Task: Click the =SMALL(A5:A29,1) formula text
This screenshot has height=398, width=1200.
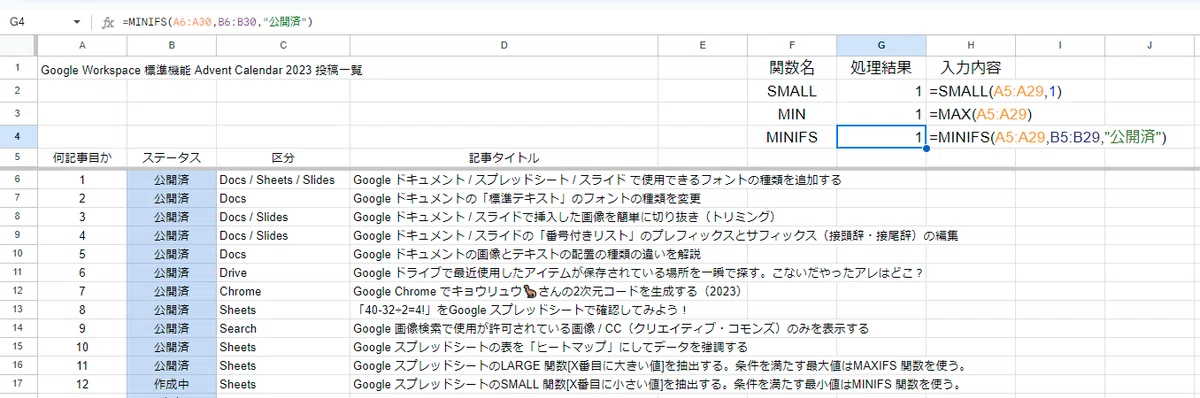Action: click(x=997, y=91)
